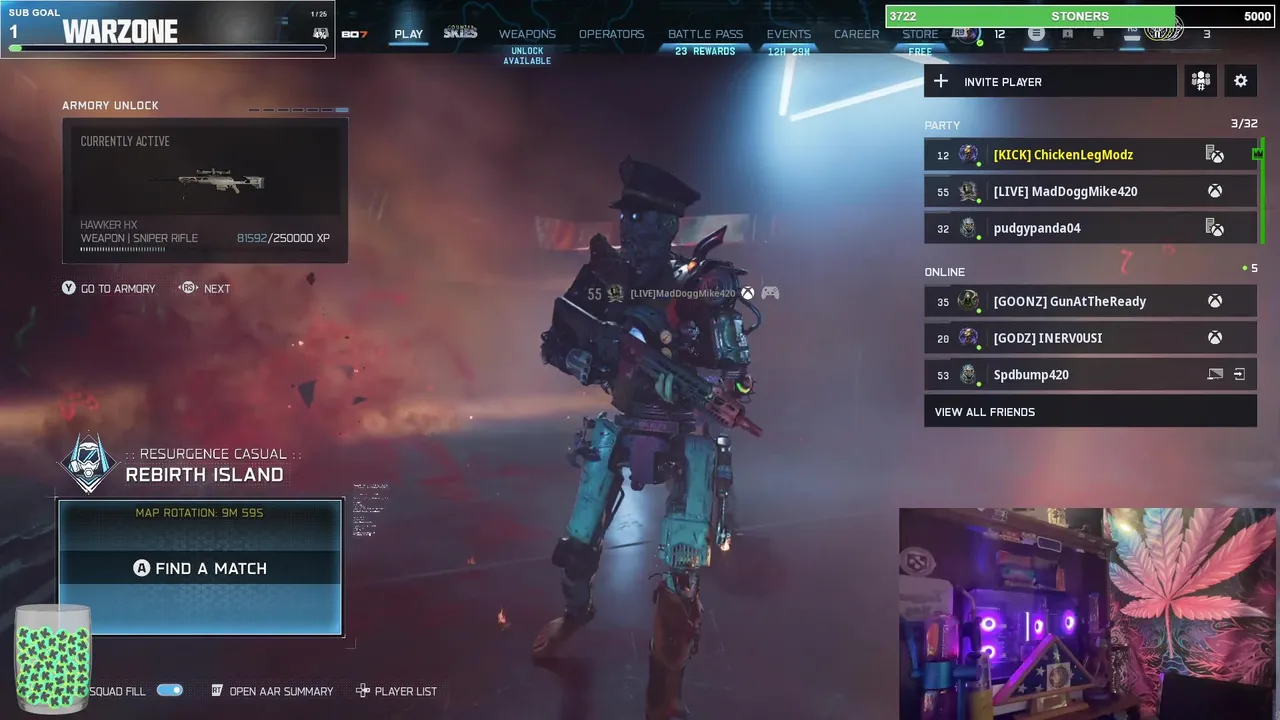
Task: Click GunAtTheReady's emblem avatar
Action: pos(968,301)
